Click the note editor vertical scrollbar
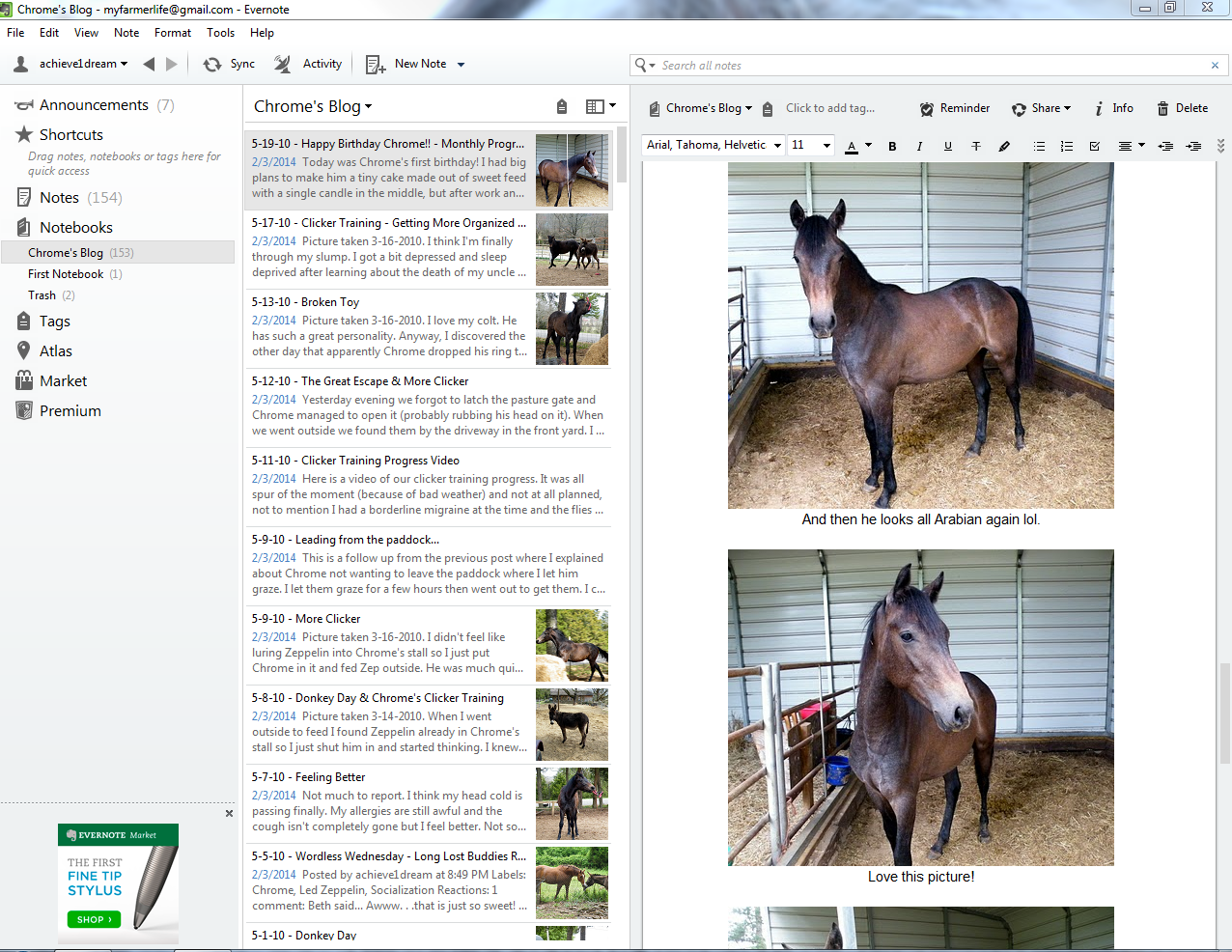The image size is (1232, 952). [1224, 714]
